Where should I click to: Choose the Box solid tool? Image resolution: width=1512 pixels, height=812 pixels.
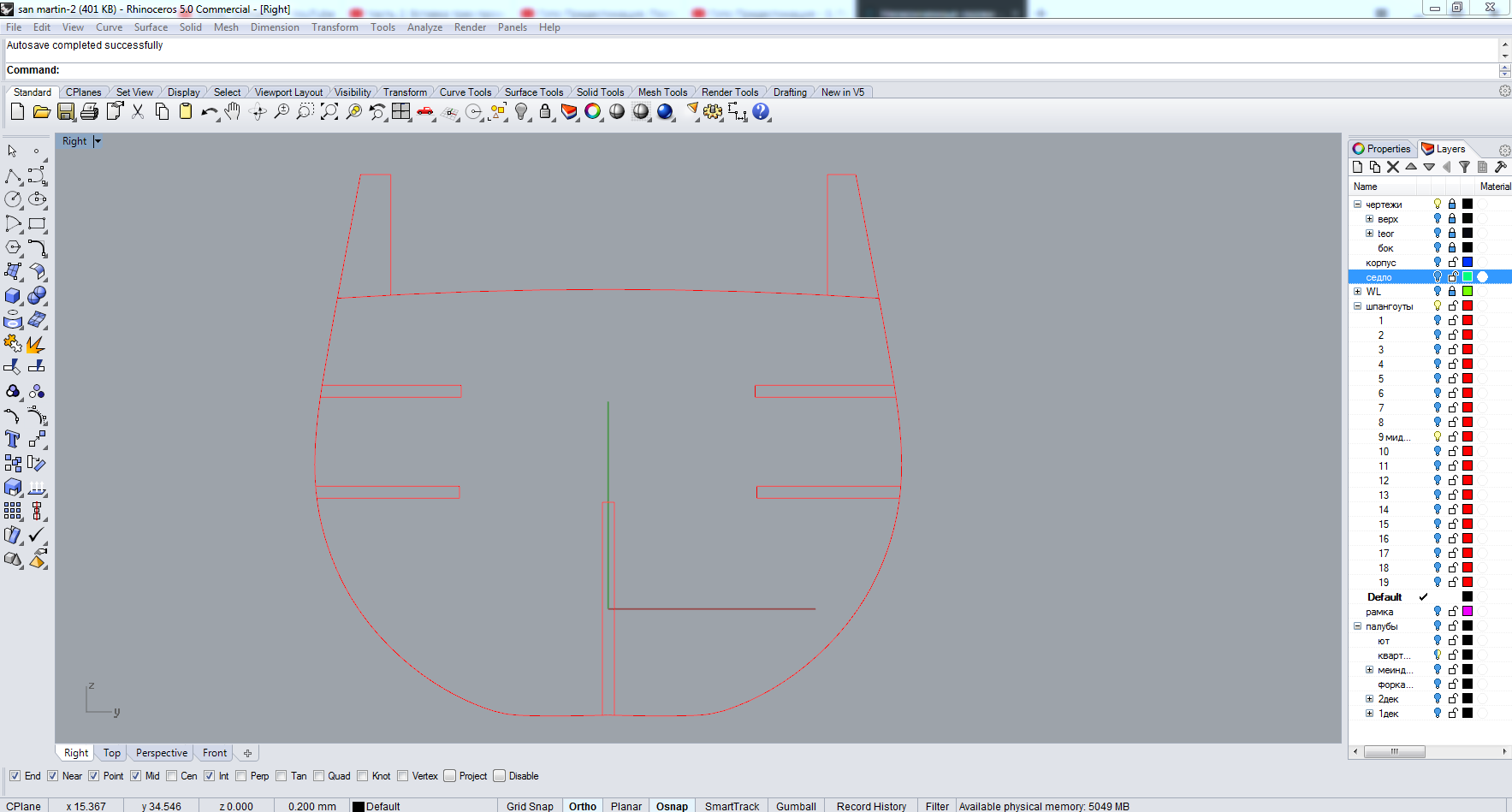coord(13,296)
